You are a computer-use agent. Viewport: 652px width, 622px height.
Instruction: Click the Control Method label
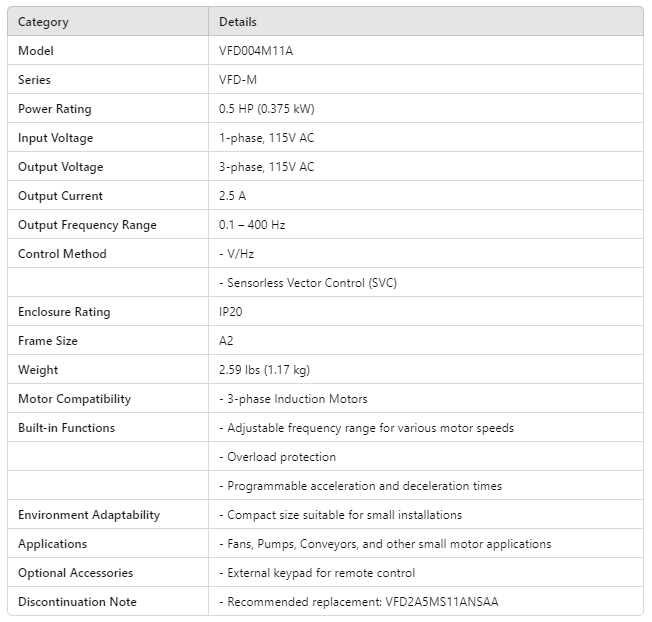62,254
